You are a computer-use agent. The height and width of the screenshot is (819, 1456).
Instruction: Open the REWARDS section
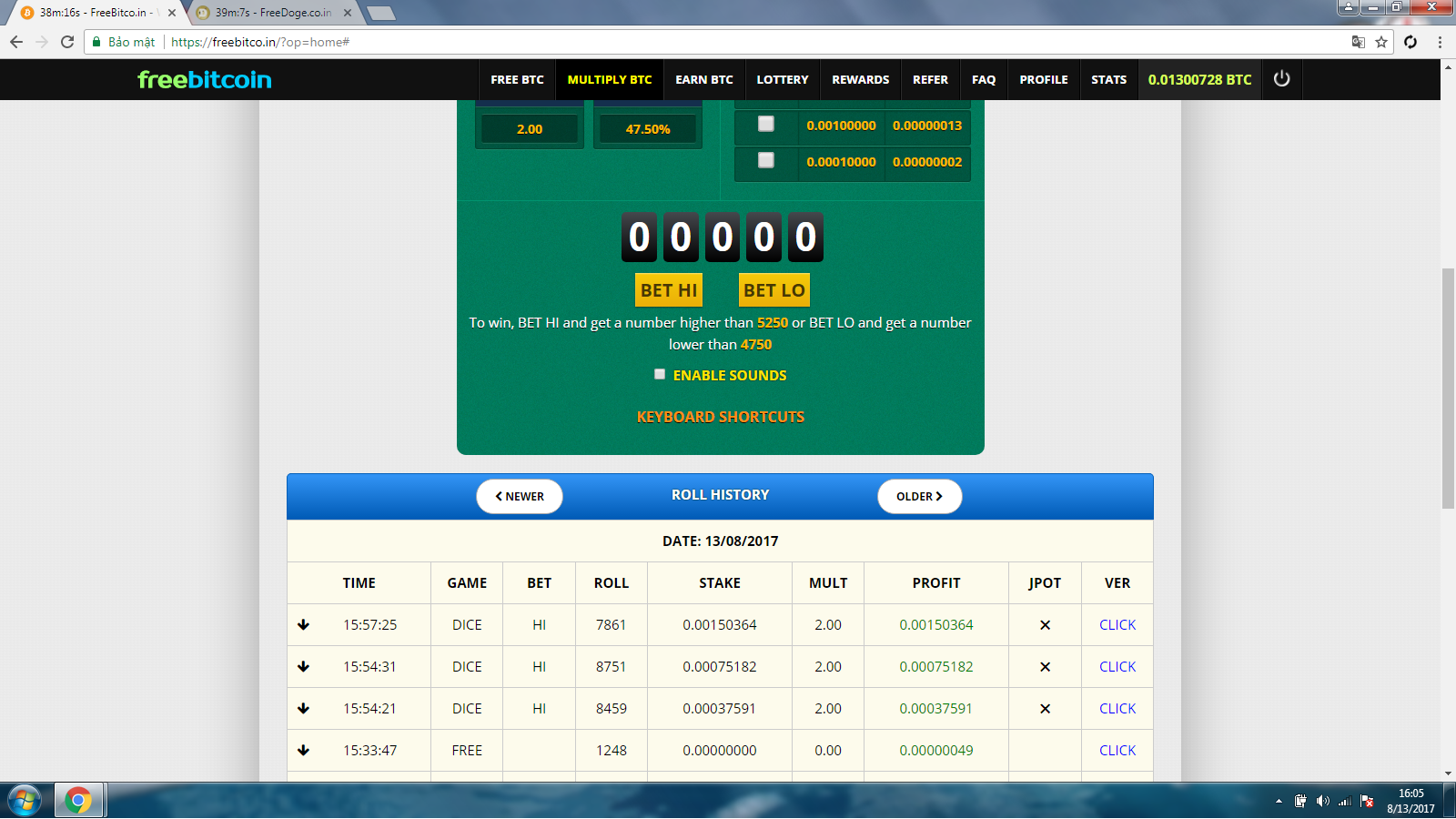point(861,80)
